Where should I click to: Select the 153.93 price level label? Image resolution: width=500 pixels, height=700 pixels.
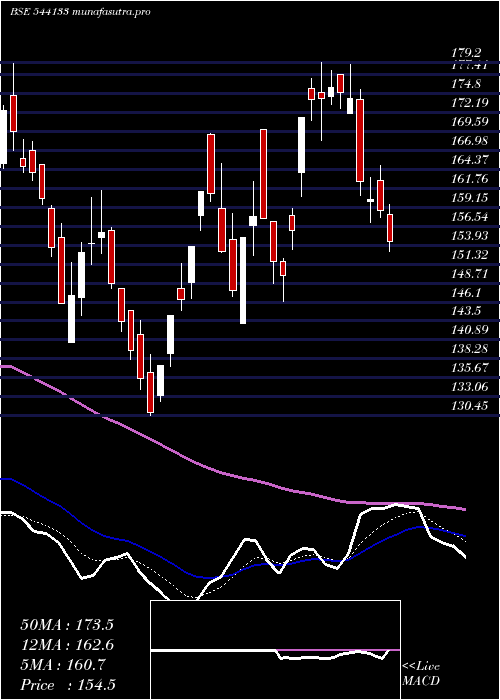[470, 235]
